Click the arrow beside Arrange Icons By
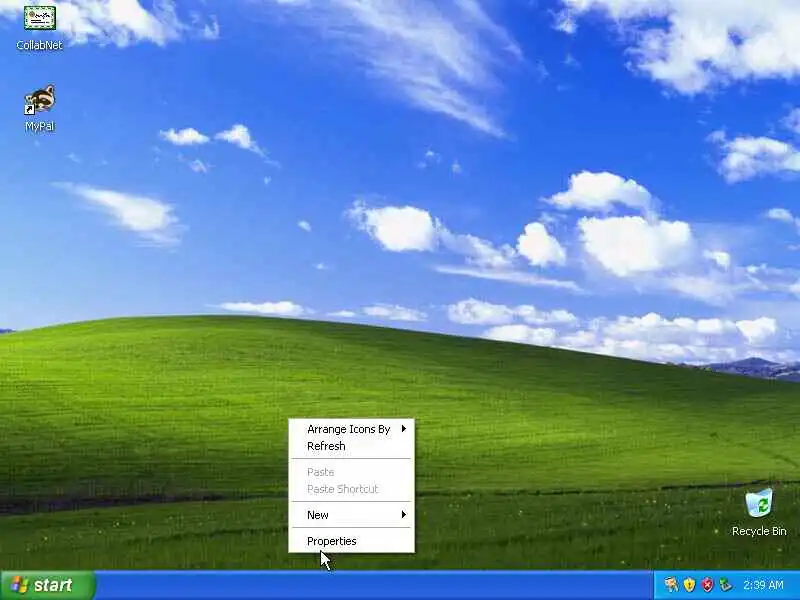This screenshot has height=600, width=800. 404,429
